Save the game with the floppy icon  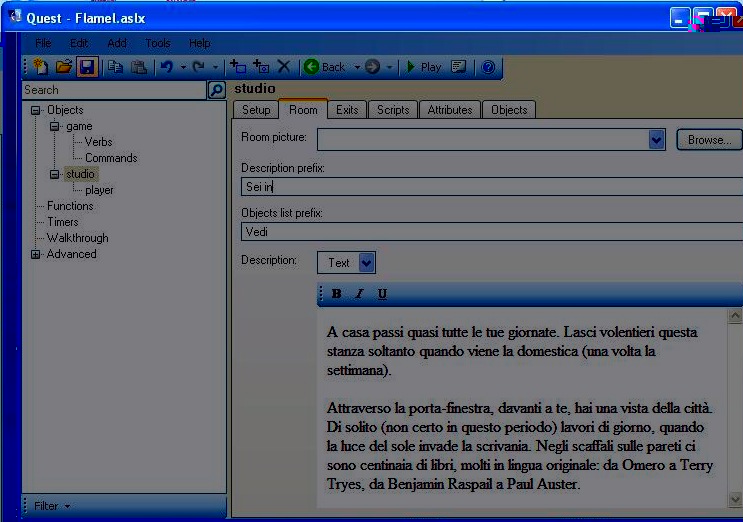(86, 67)
